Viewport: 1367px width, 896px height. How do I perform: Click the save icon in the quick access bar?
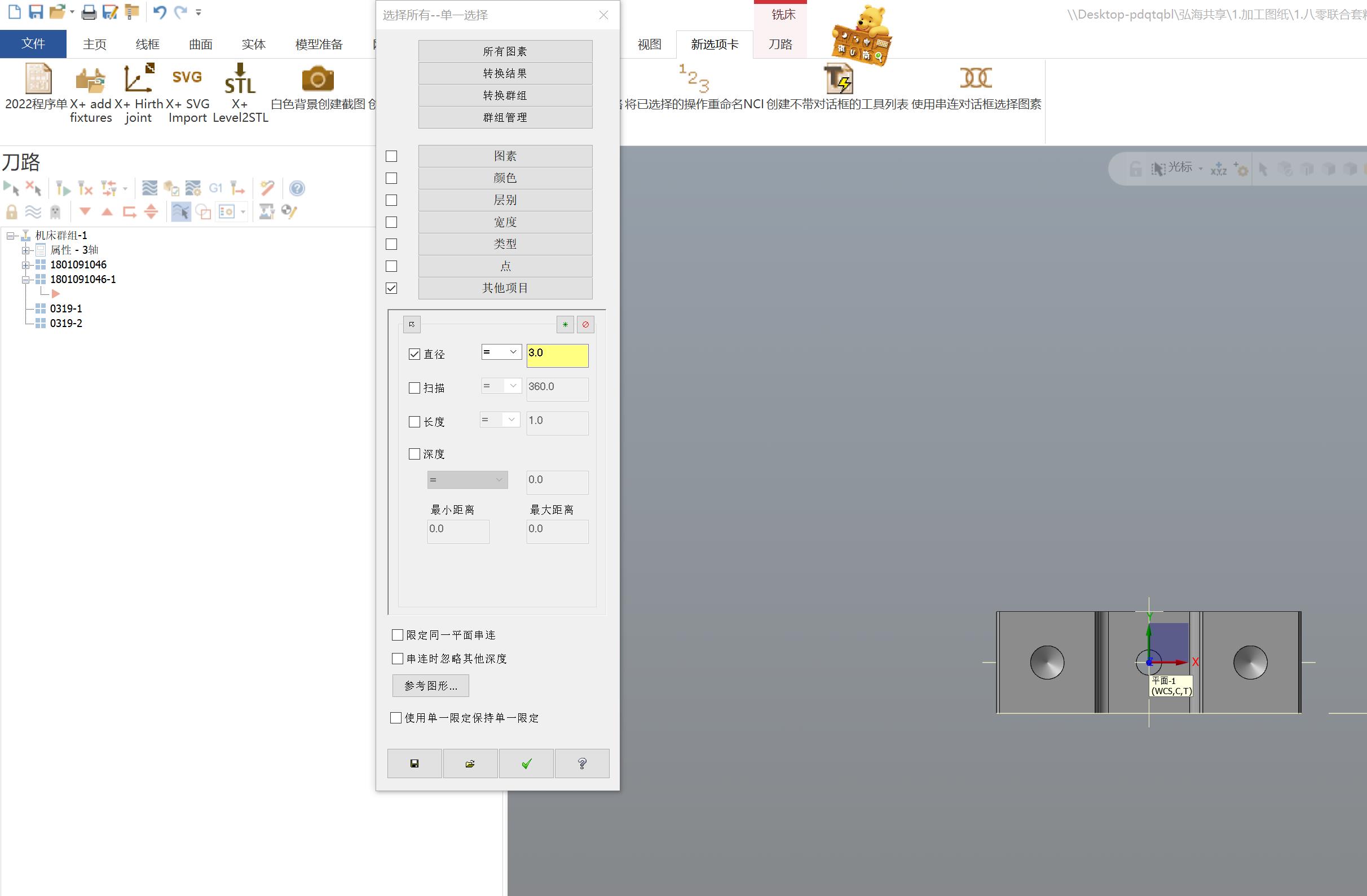coord(36,11)
